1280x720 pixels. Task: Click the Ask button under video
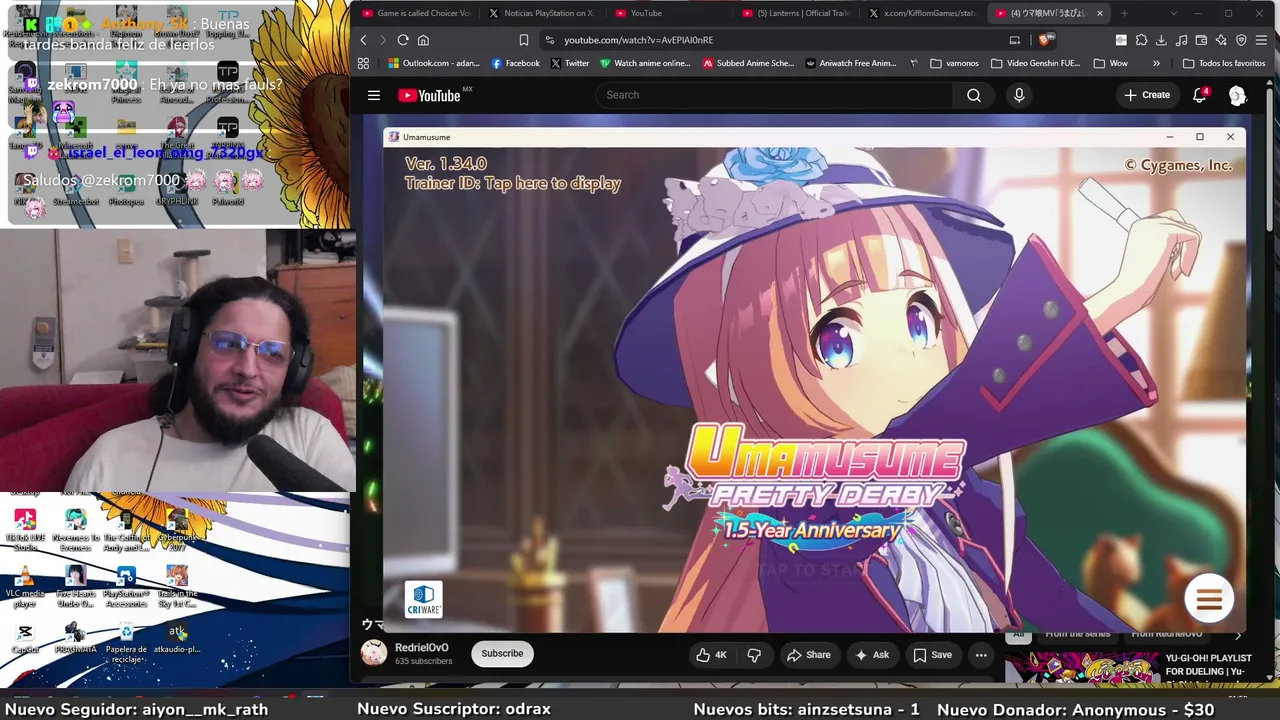pyautogui.click(x=871, y=655)
